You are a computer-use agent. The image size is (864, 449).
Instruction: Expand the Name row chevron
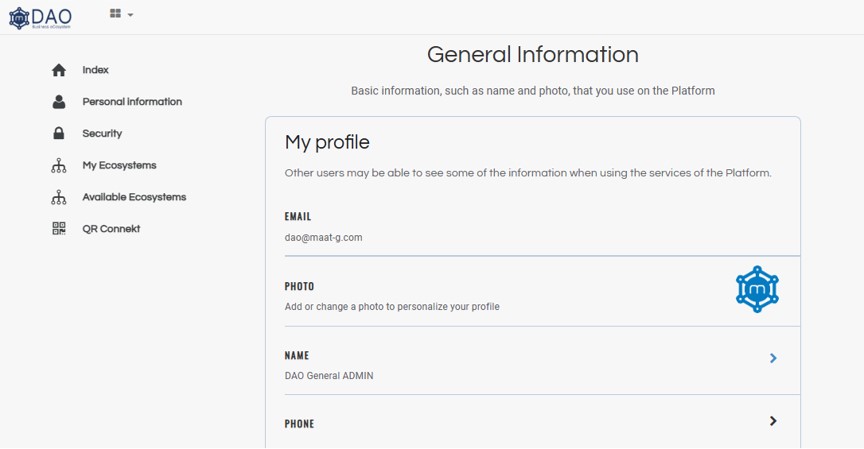(x=773, y=358)
